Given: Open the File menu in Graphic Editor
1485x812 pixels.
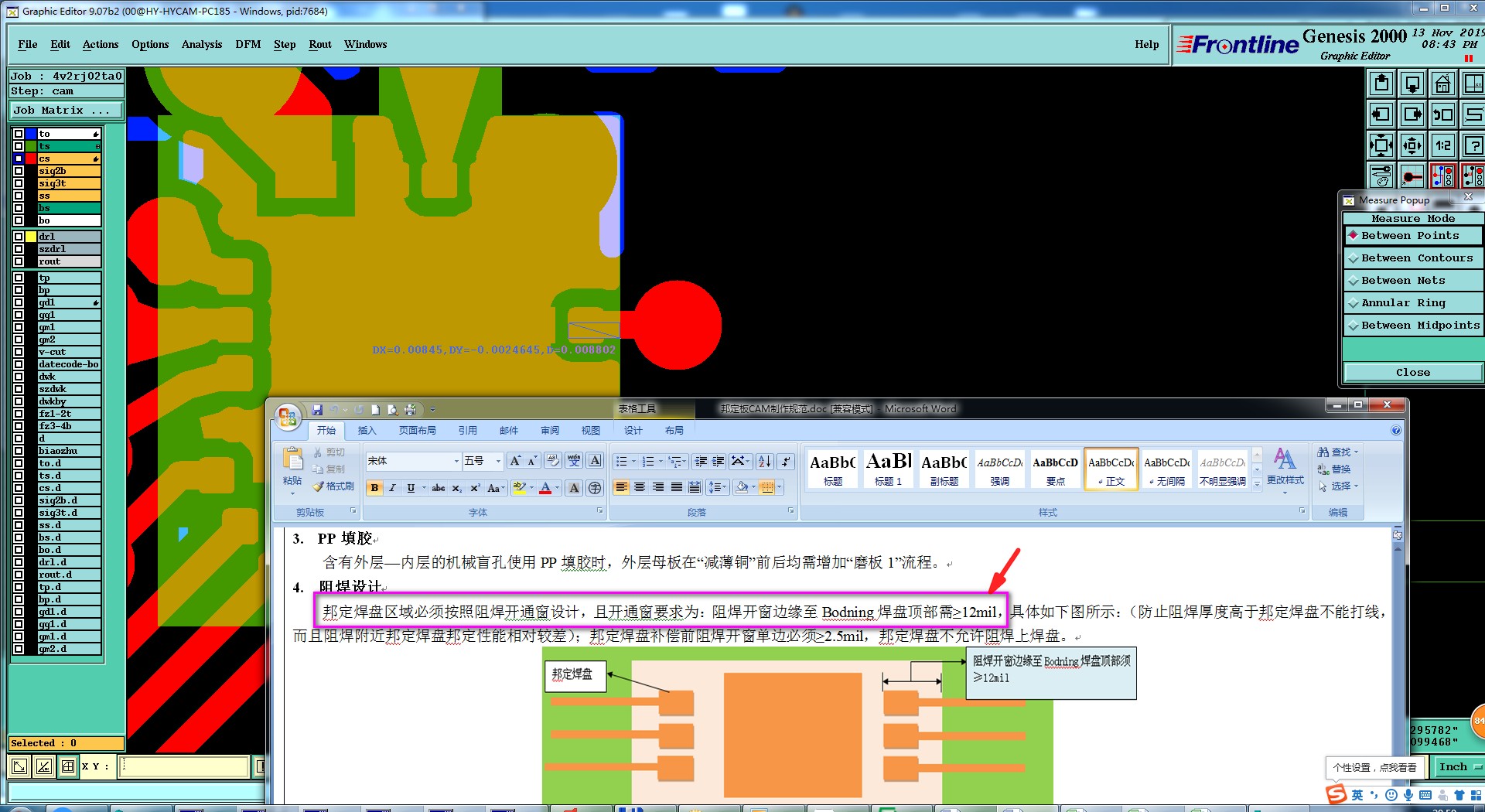Looking at the screenshot, I should click(28, 45).
